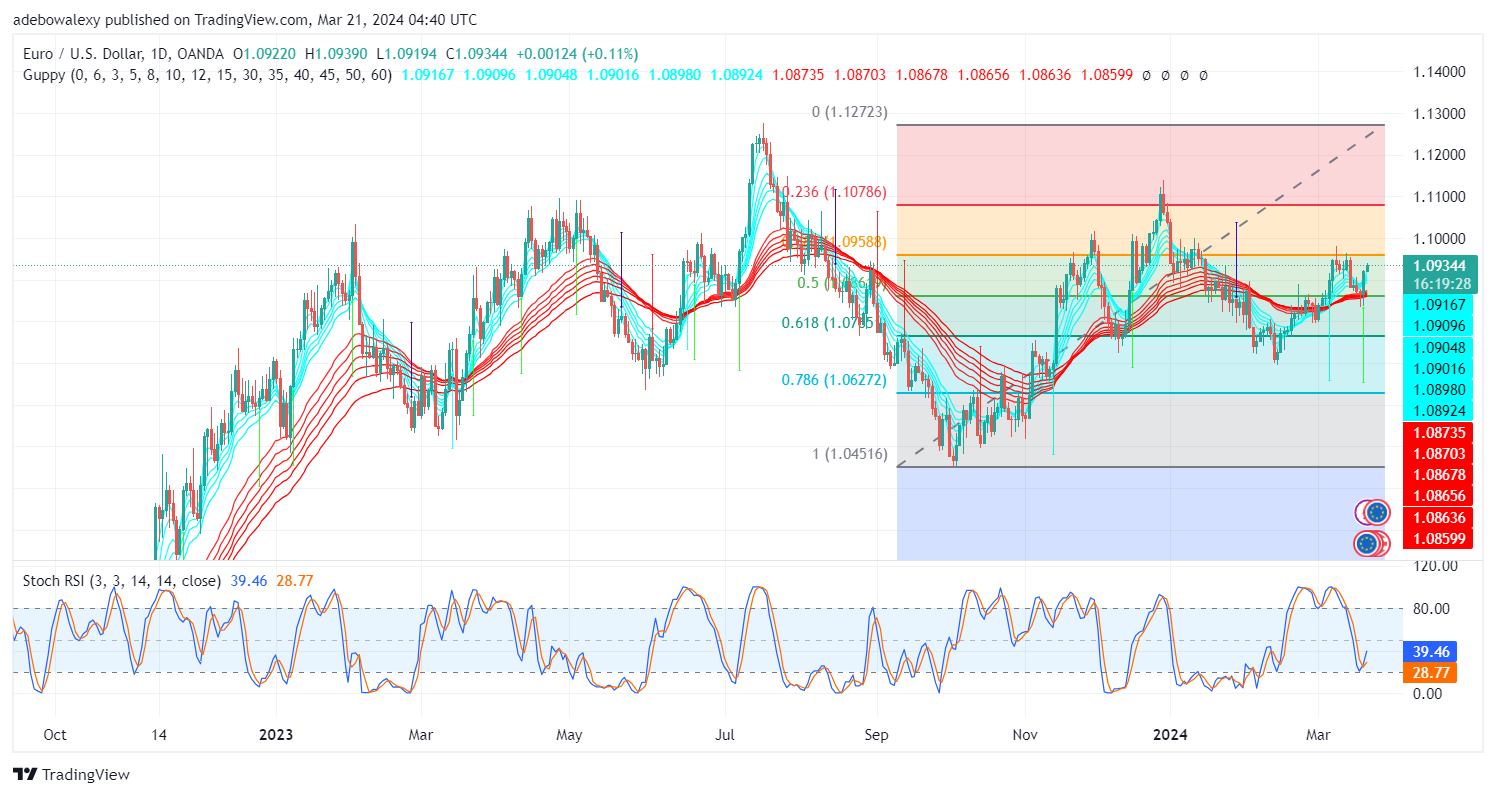The image size is (1496, 796).
Task: Click the 2024 label on time axis
Action: click(1170, 735)
